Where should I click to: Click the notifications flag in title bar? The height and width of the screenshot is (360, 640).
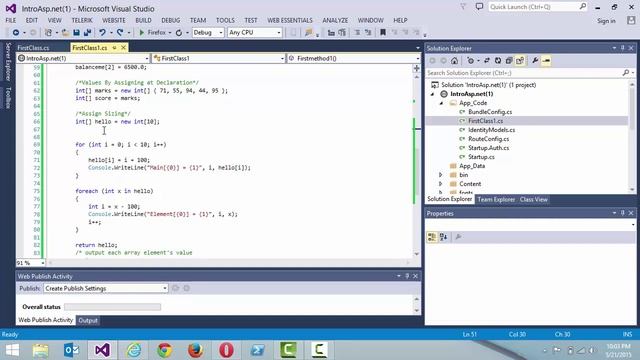(463, 7)
